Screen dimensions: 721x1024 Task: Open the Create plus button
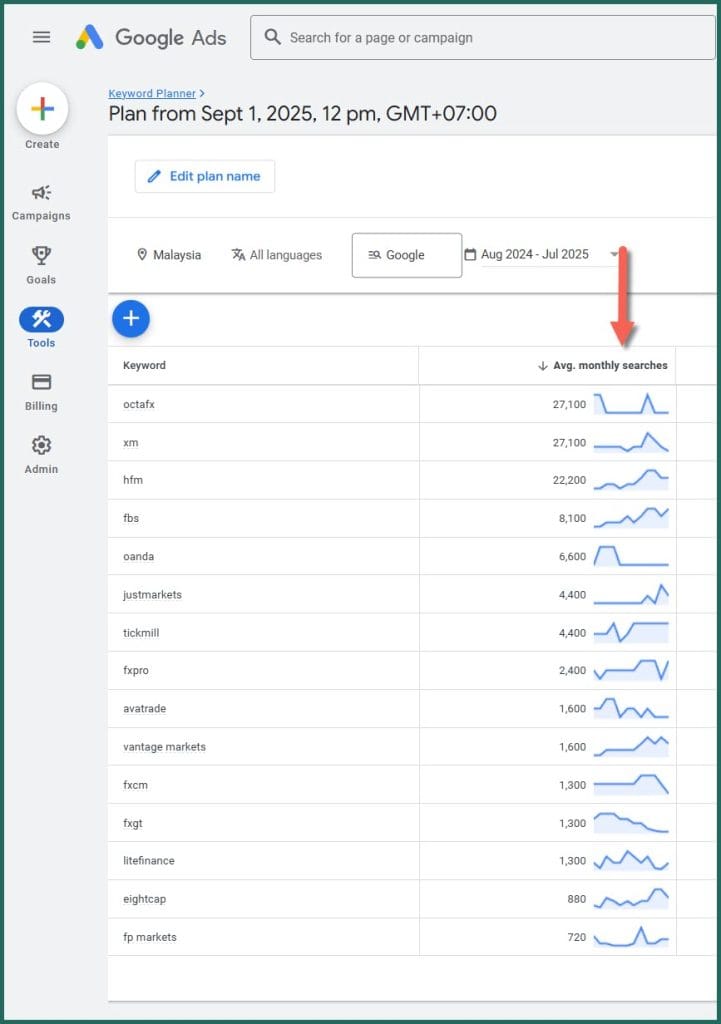coord(42,109)
